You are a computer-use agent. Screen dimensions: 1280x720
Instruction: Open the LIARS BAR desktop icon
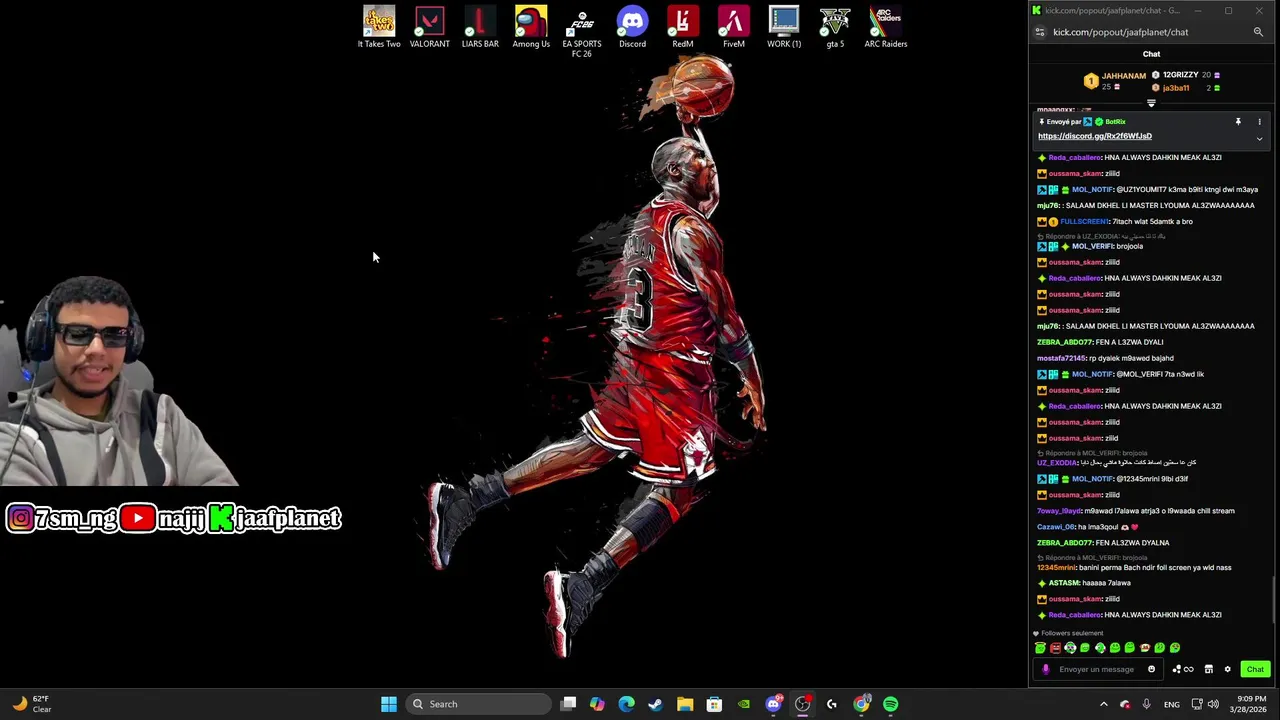pyautogui.click(x=480, y=27)
